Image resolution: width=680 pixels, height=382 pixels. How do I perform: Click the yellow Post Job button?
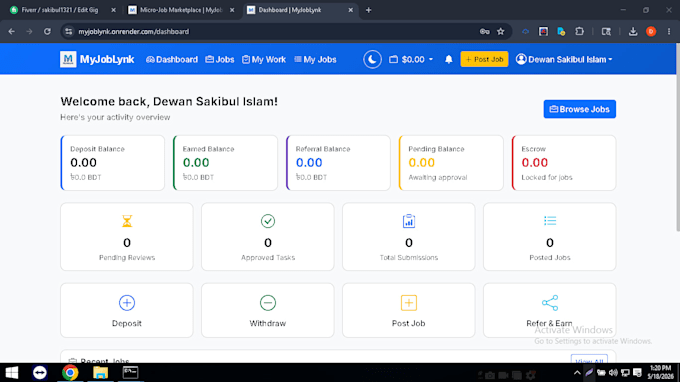(x=484, y=59)
